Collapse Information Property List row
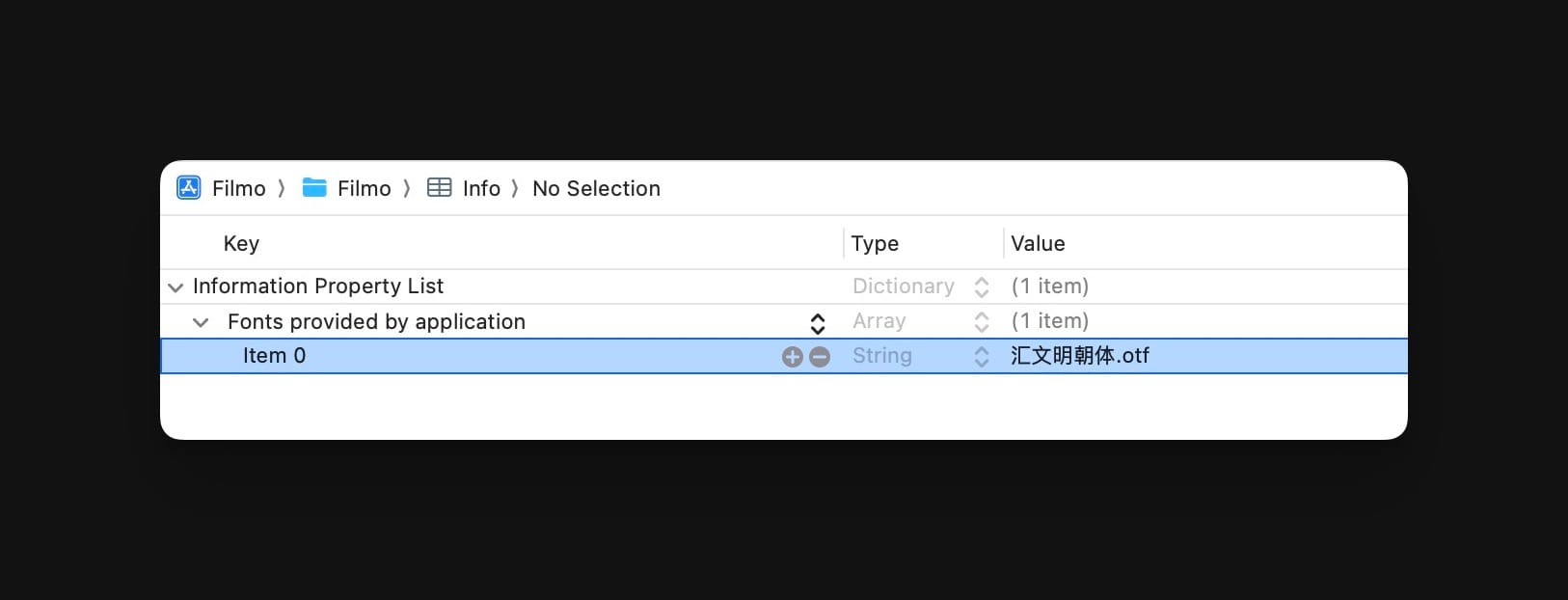This screenshot has width=1568, height=600. click(176, 287)
